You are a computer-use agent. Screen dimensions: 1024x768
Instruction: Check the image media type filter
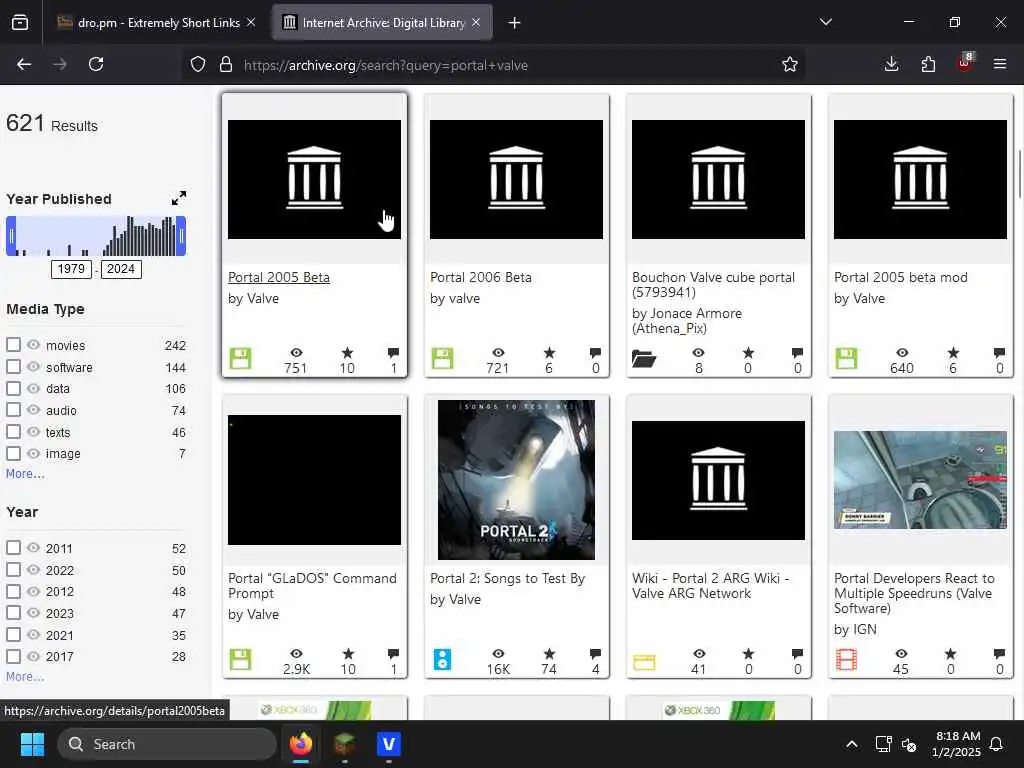pyautogui.click(x=13, y=453)
